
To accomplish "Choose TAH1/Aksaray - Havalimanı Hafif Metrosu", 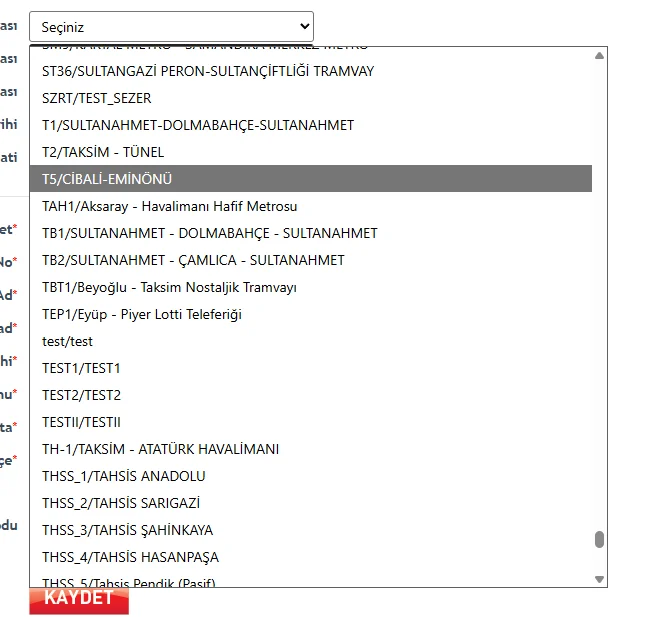I will pos(169,206).
